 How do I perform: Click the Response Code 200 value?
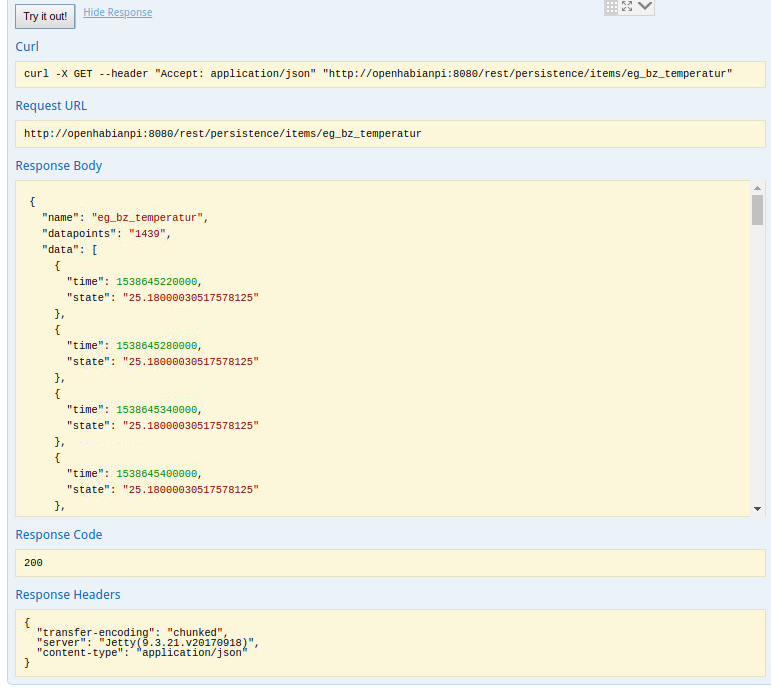point(34,563)
